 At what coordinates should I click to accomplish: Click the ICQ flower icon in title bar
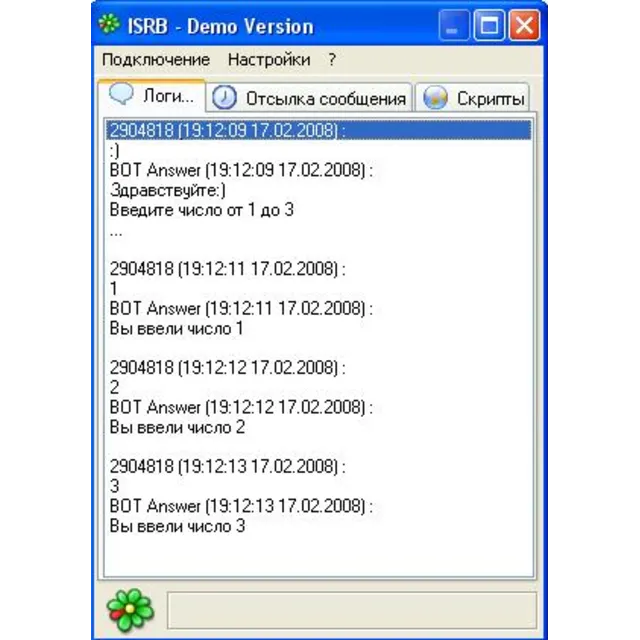click(x=109, y=24)
